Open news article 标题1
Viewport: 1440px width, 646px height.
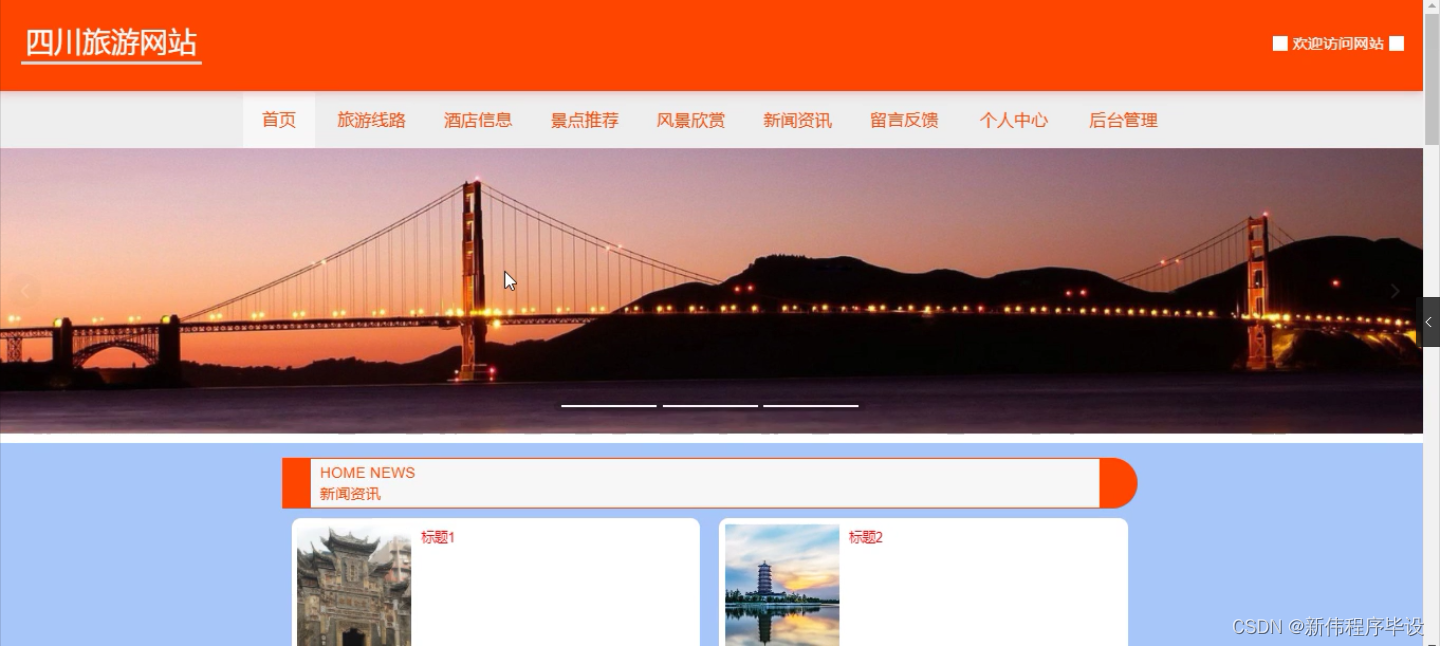point(438,537)
